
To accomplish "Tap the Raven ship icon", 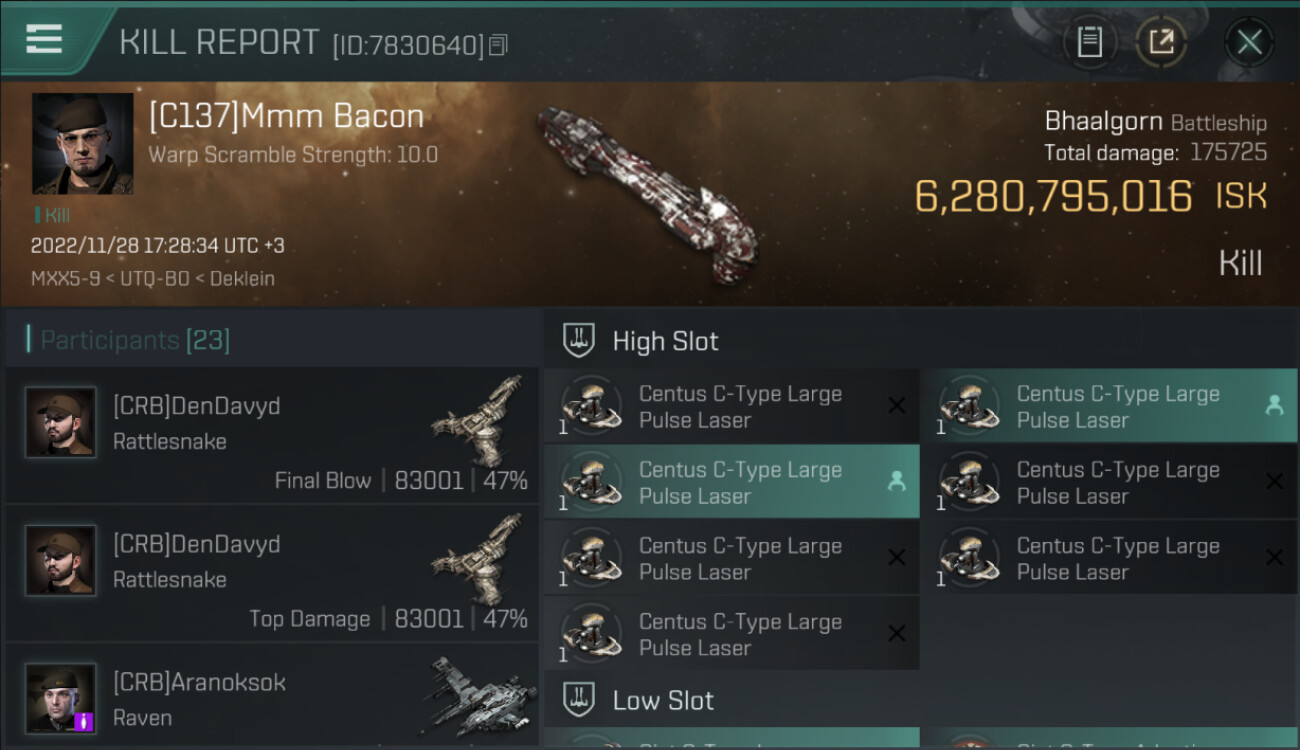I will click(480, 695).
